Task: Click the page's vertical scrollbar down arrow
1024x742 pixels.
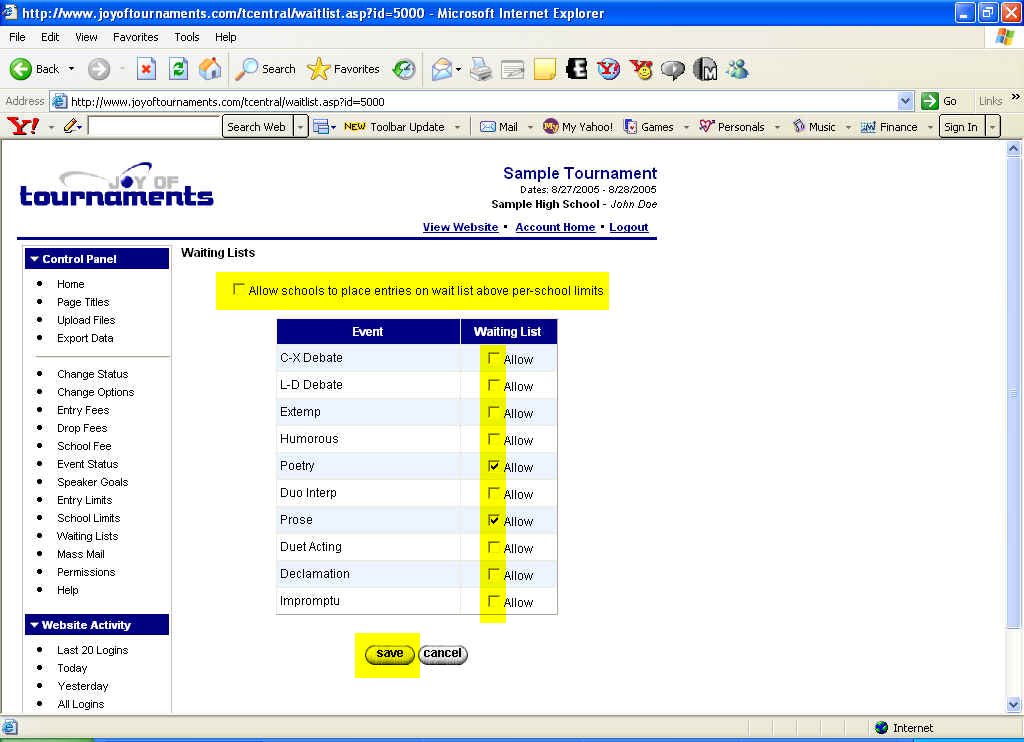Action: tap(1014, 704)
